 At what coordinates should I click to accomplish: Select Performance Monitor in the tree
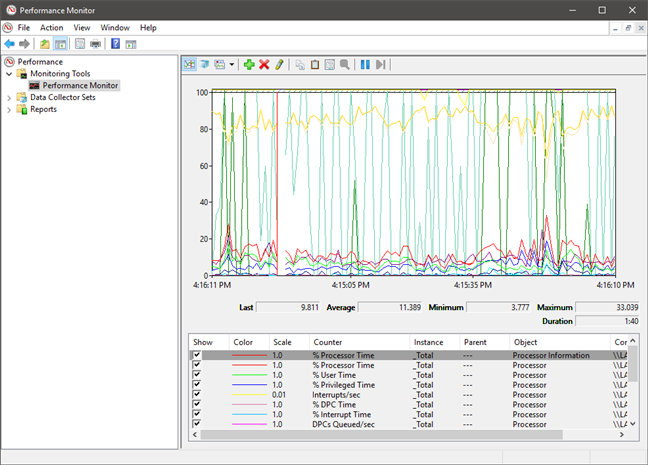80,86
